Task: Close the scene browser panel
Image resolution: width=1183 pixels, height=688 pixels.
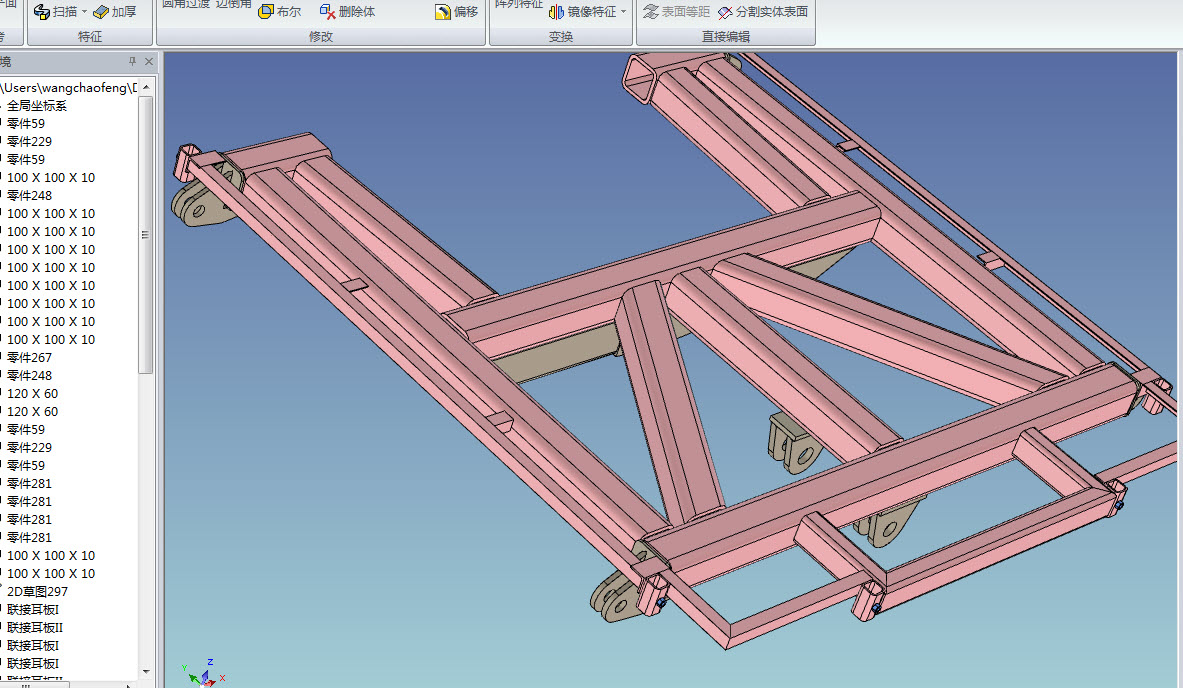Action: pyautogui.click(x=149, y=62)
